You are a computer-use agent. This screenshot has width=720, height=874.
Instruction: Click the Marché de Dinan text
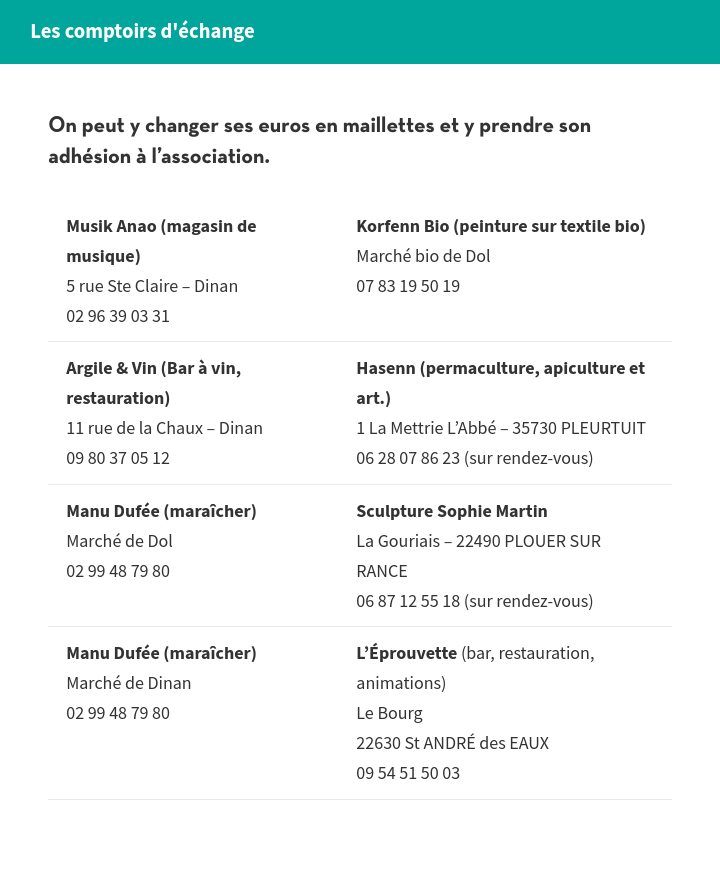129,683
